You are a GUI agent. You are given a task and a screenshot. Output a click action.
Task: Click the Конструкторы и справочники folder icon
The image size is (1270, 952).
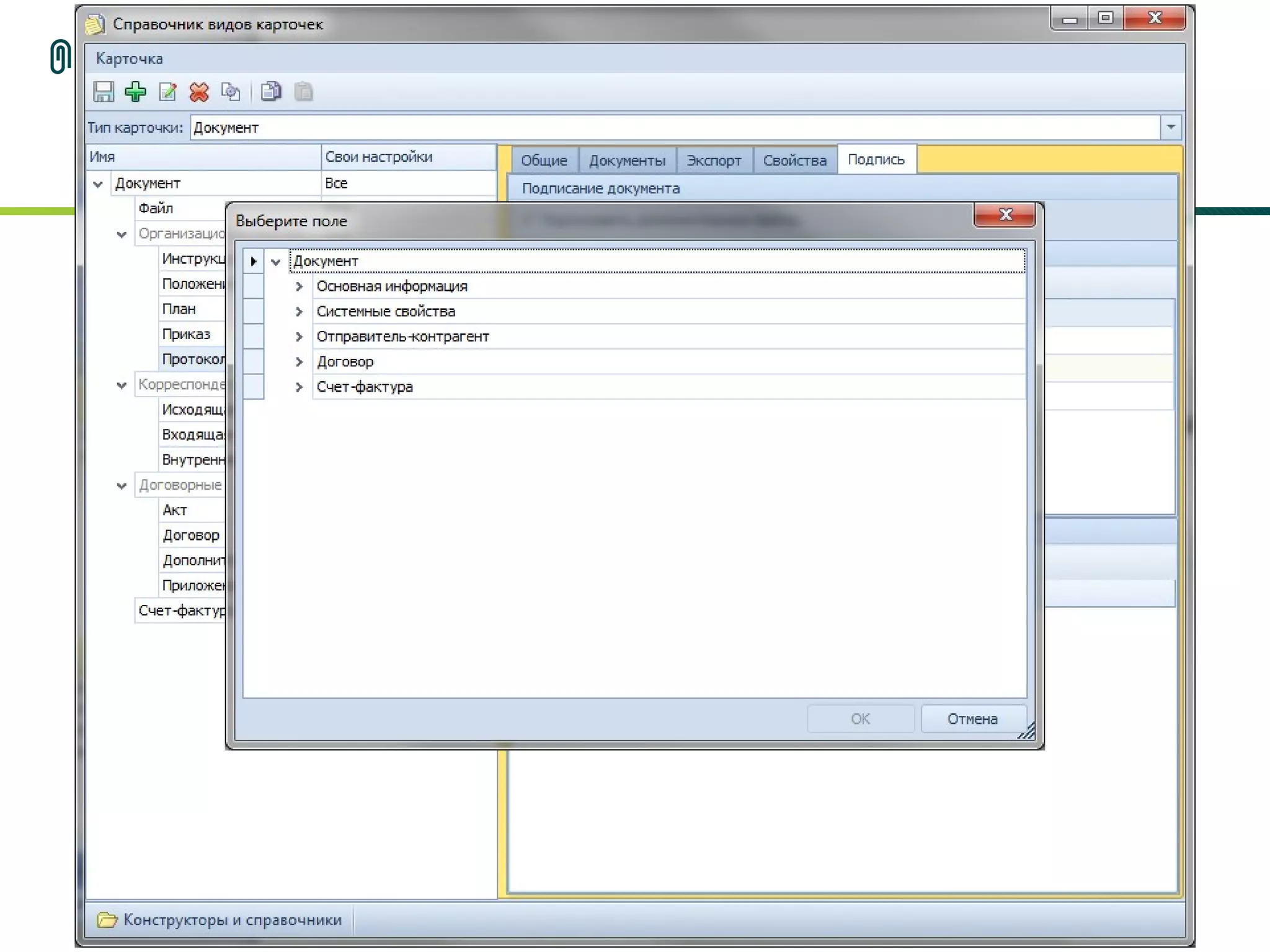pyautogui.click(x=107, y=919)
